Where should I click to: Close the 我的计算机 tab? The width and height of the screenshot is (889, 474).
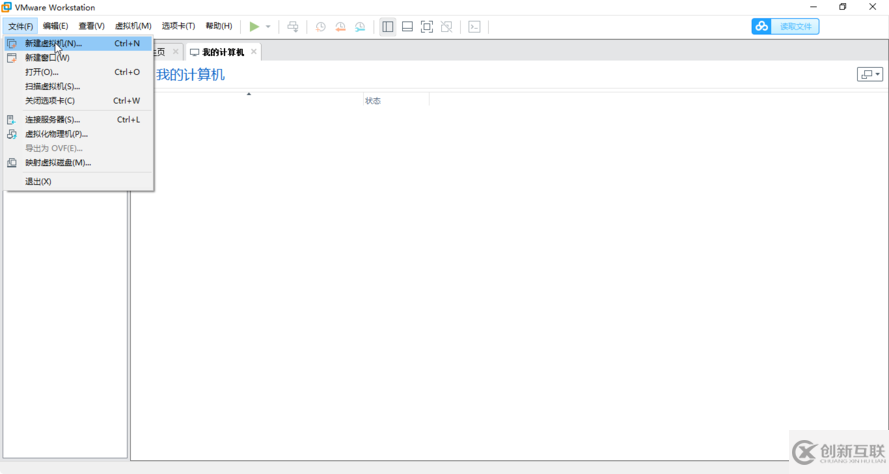coord(254,52)
